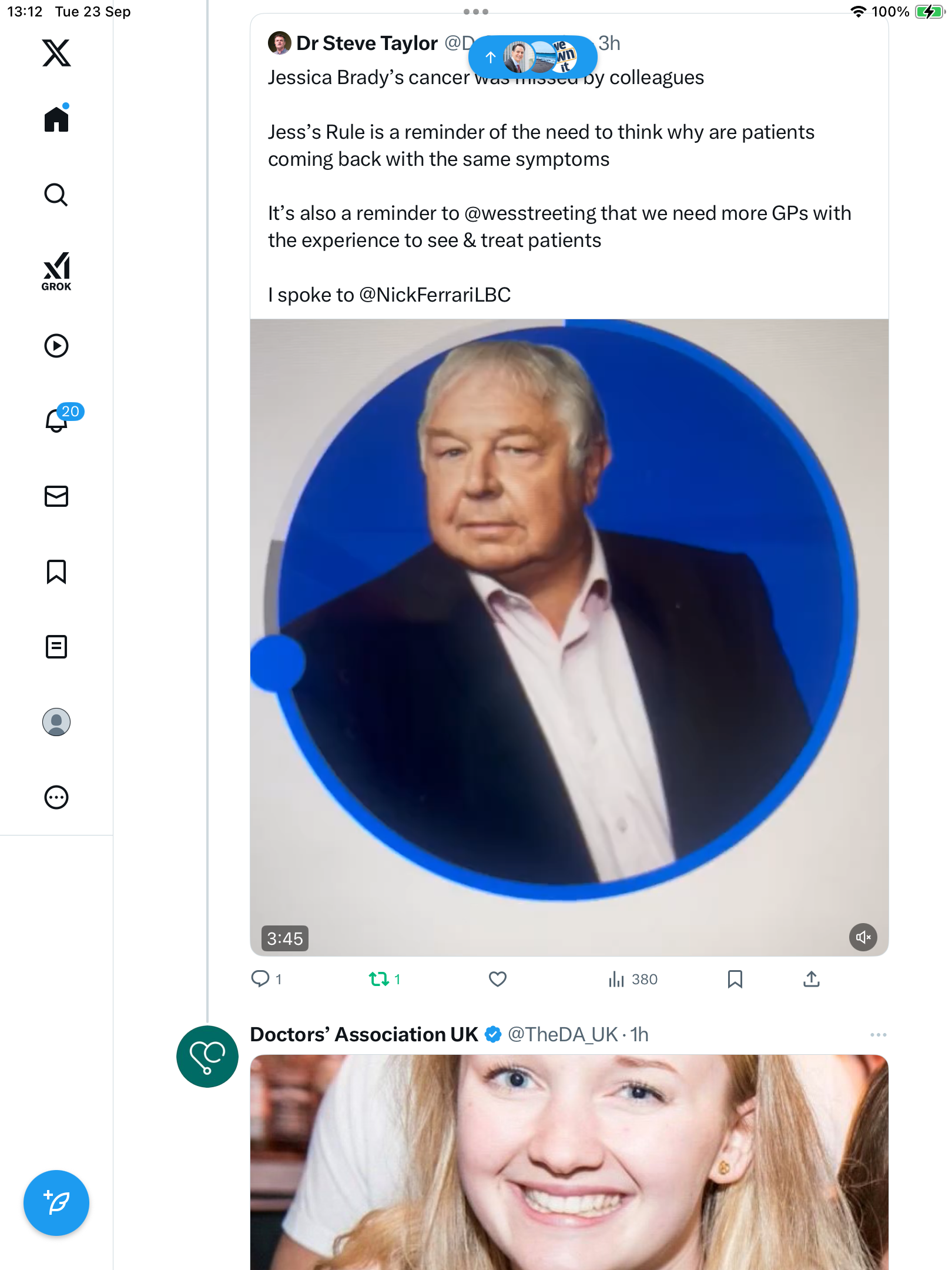Click the X logo in sidebar
The height and width of the screenshot is (1270, 952).
point(56,53)
